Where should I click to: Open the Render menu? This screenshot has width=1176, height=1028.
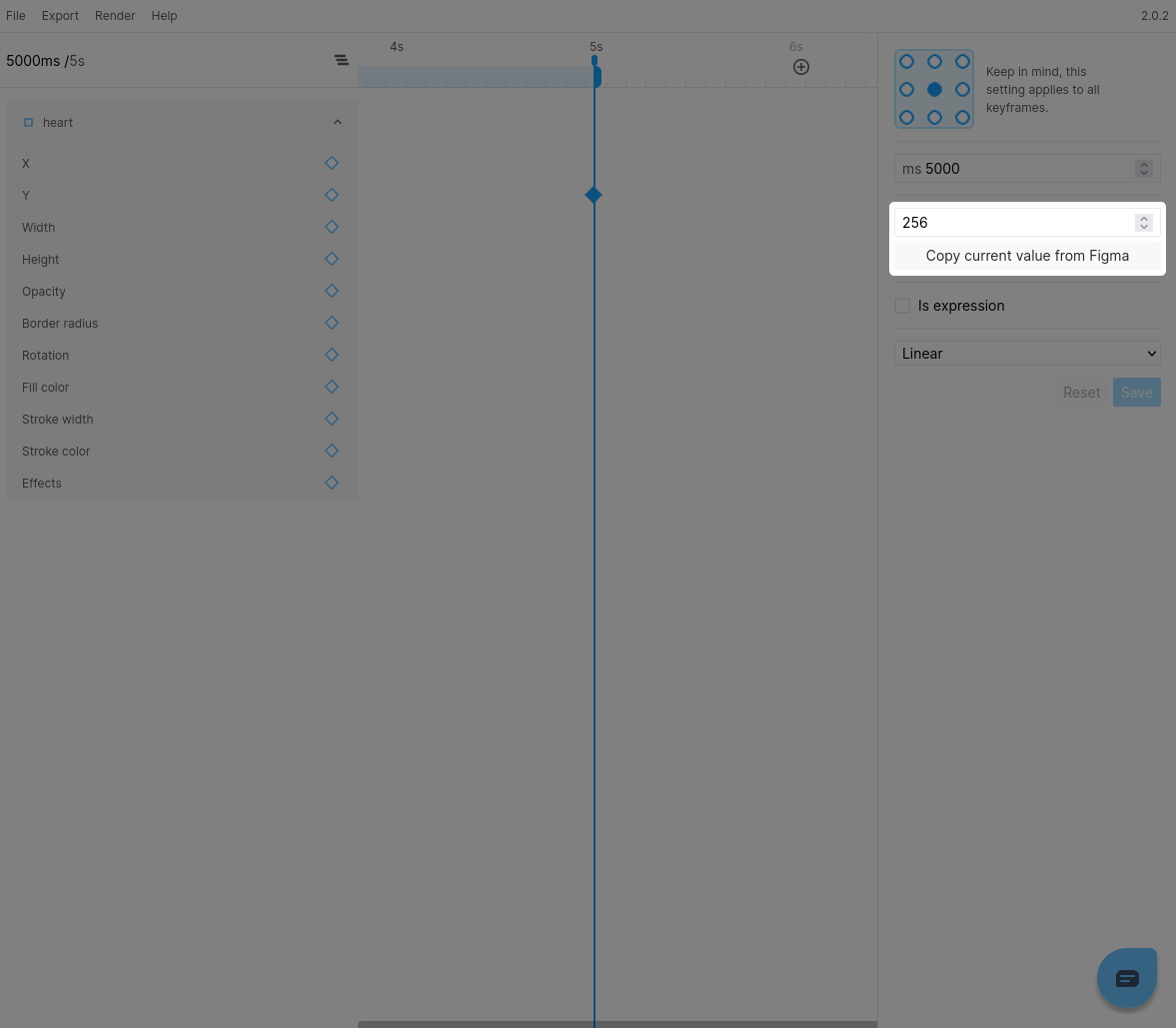(x=115, y=16)
